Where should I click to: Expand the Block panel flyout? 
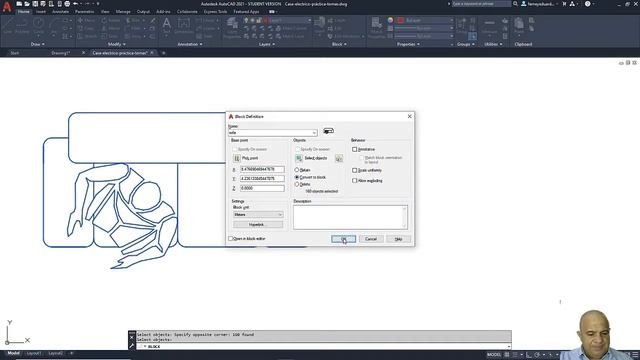(x=339, y=44)
